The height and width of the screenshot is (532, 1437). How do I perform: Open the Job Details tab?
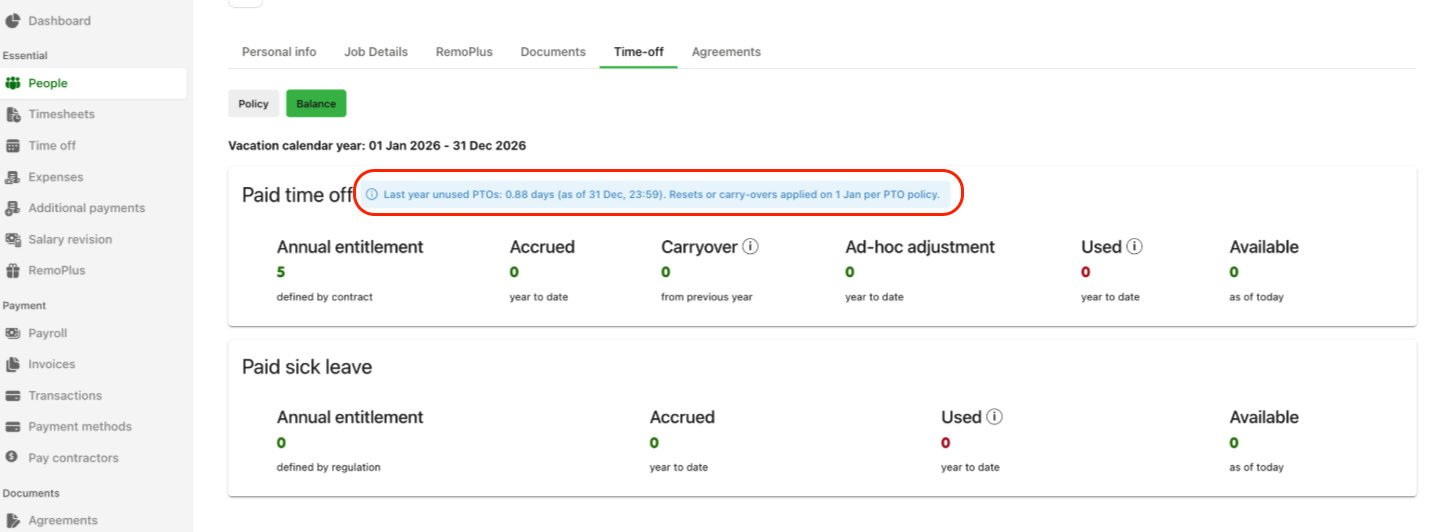point(376,52)
